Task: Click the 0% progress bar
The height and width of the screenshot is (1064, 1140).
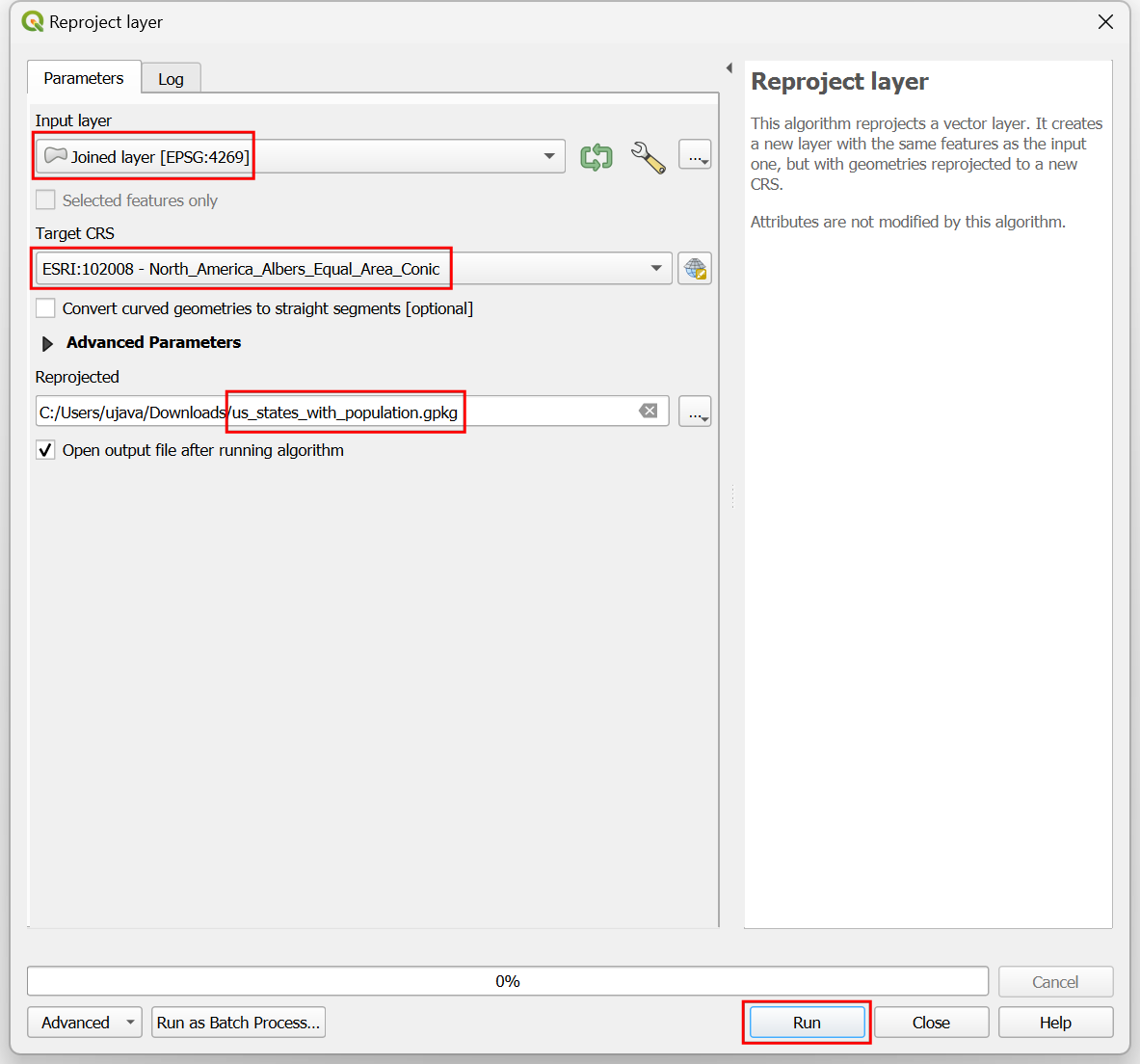Action: tap(507, 981)
